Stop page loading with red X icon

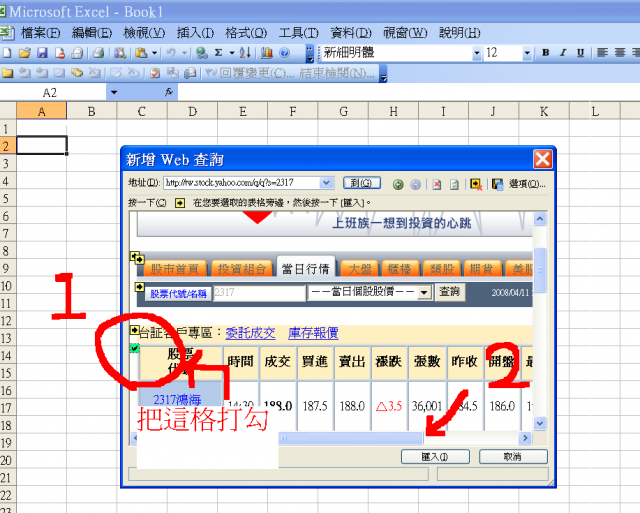pyautogui.click(x=437, y=184)
